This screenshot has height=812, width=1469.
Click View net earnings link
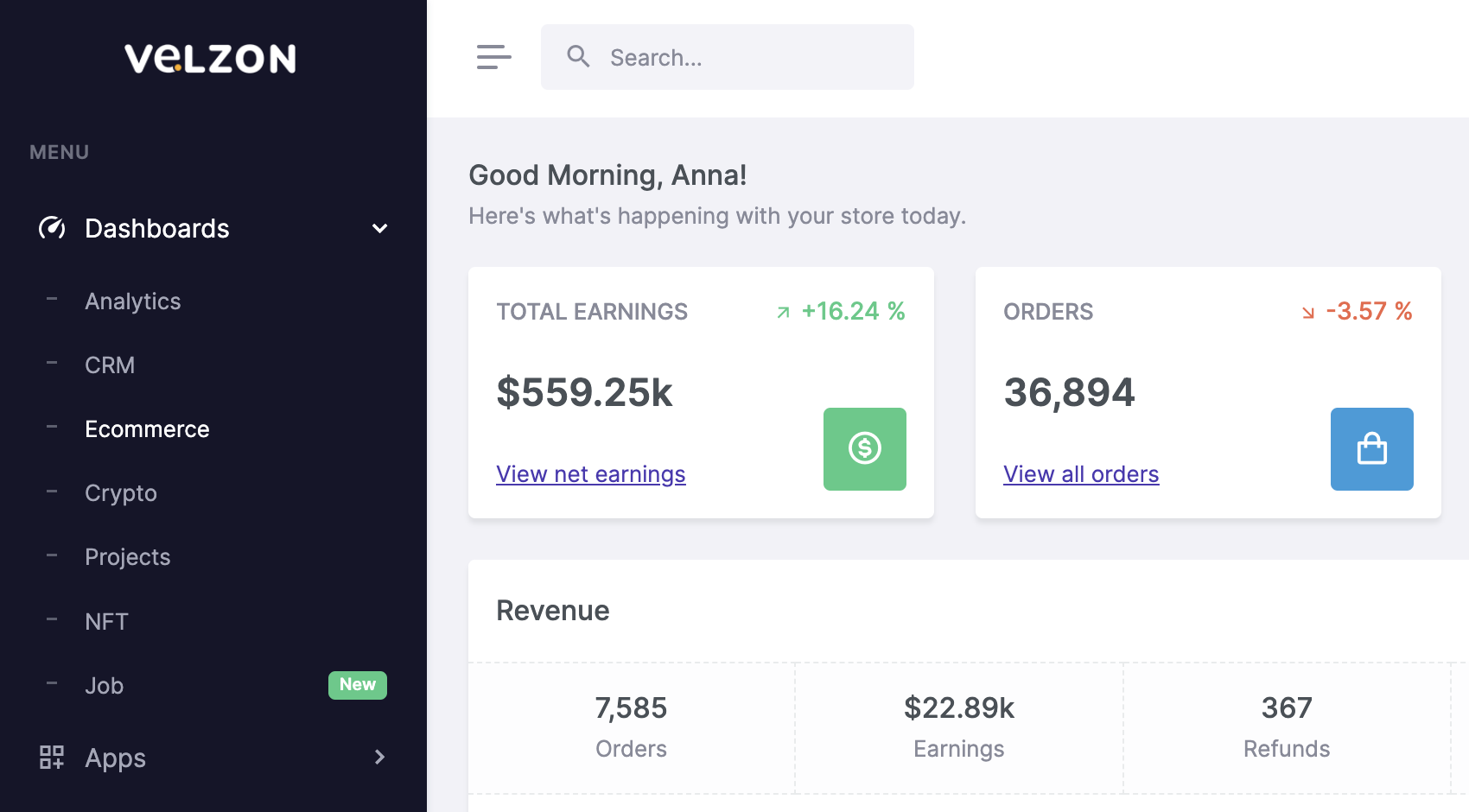(590, 473)
